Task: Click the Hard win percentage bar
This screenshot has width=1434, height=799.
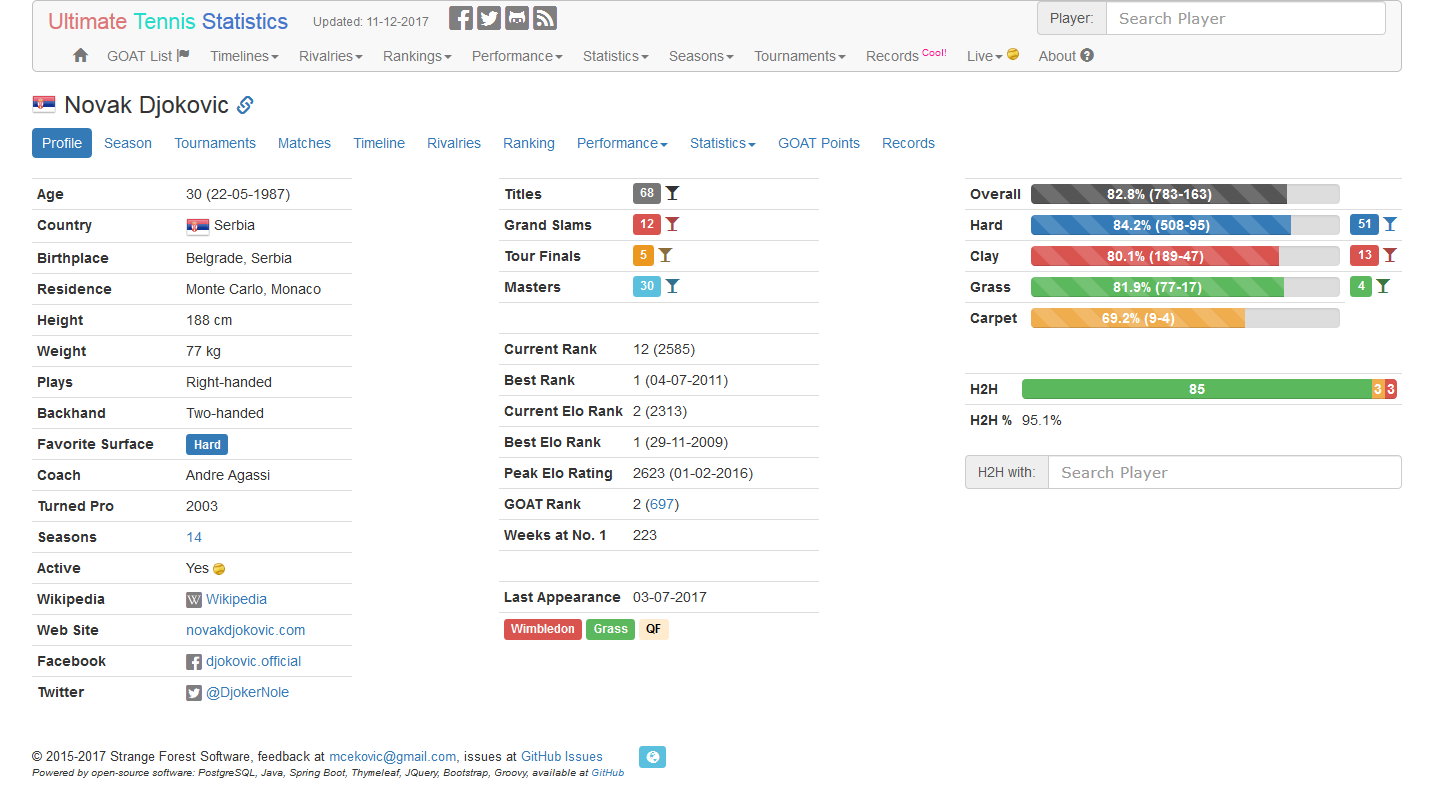Action: pyautogui.click(x=1185, y=225)
